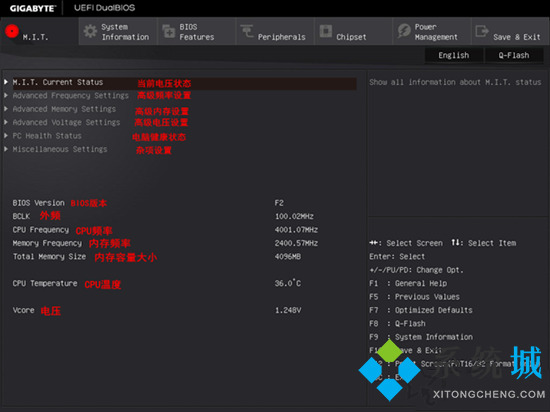Click the BIOS Features chip icon
Viewport: 550px width, 412px height.
[x=169, y=31]
